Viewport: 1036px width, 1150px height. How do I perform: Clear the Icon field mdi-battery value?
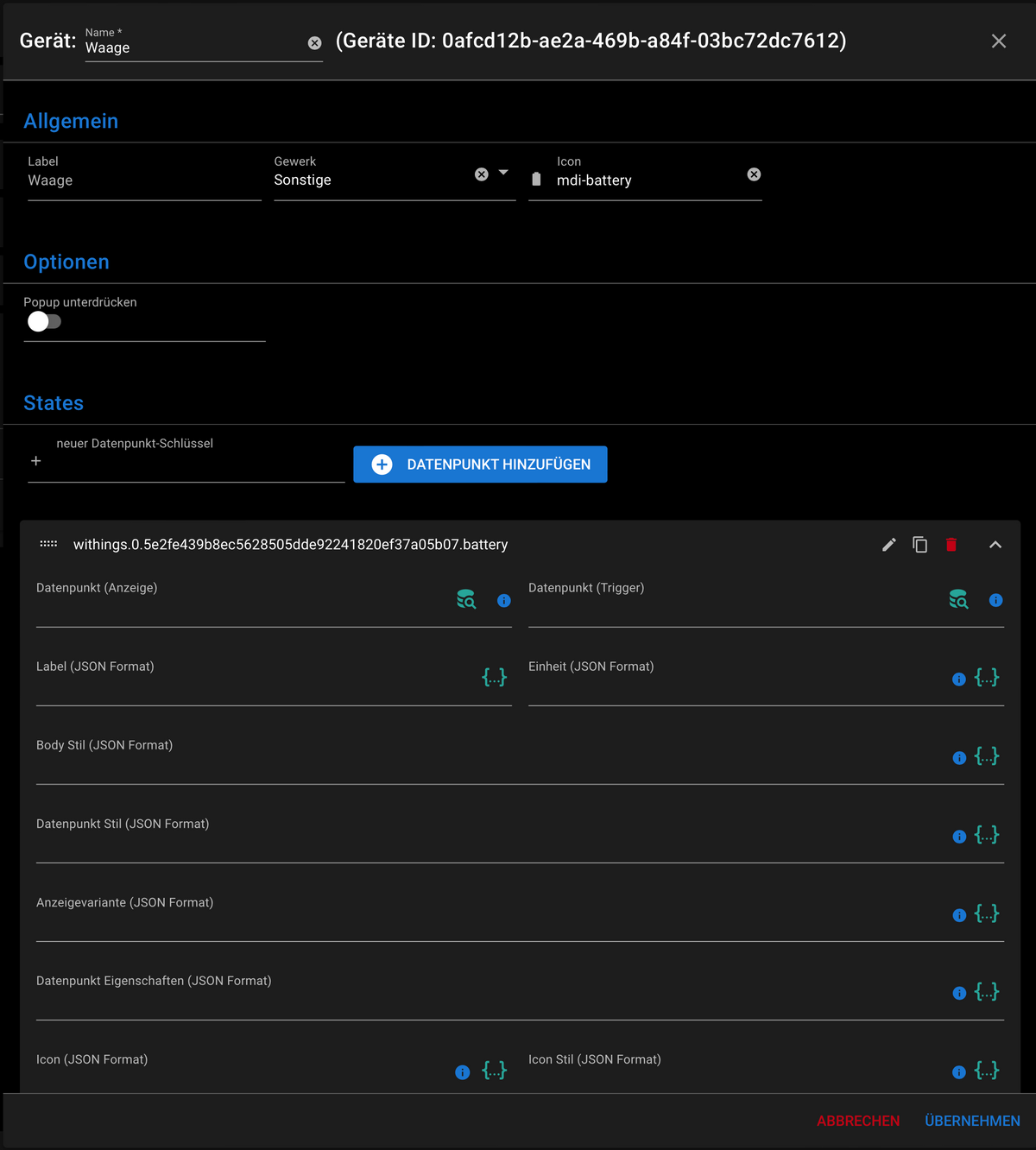click(754, 174)
